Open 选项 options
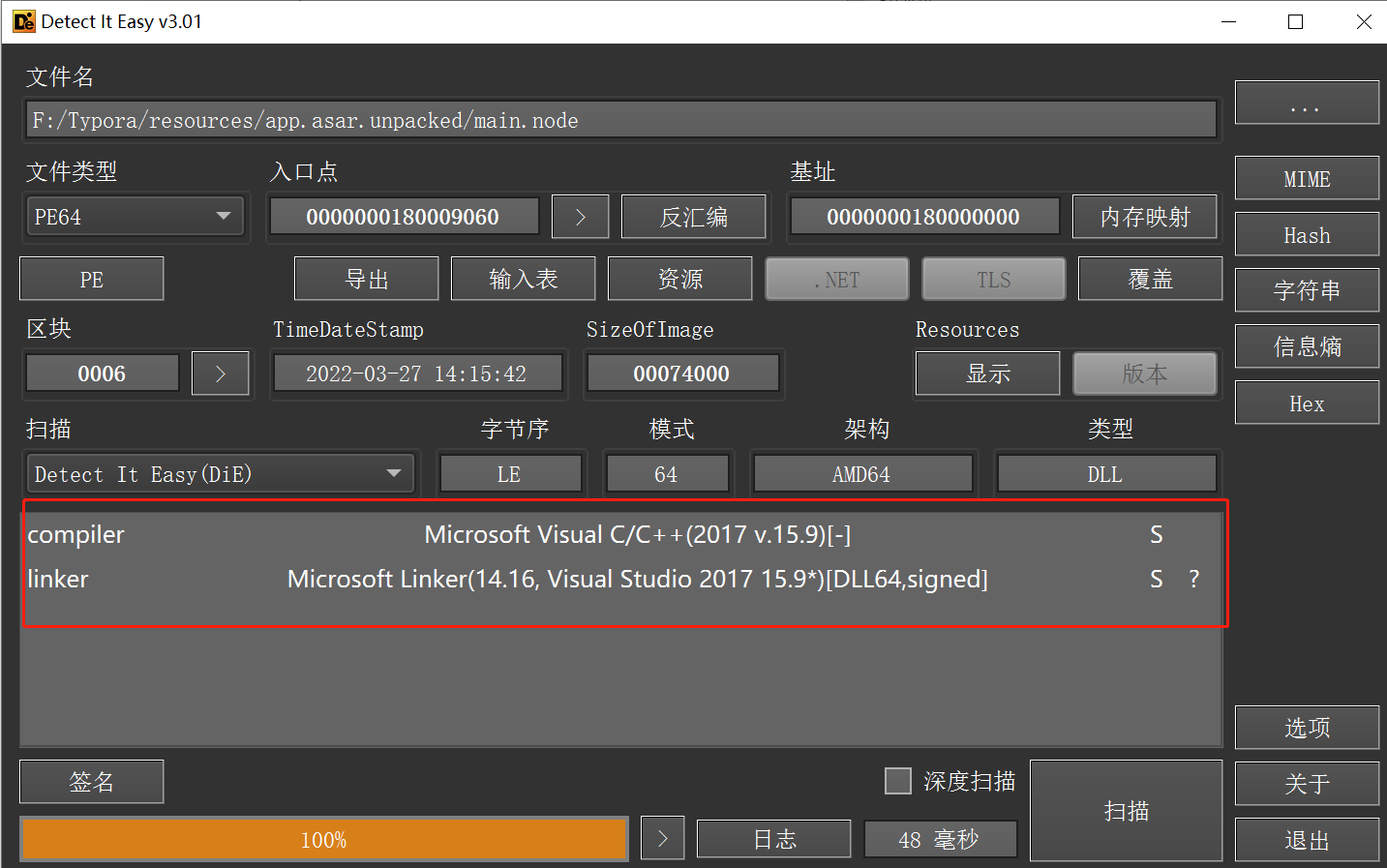The height and width of the screenshot is (868, 1387). (1307, 728)
